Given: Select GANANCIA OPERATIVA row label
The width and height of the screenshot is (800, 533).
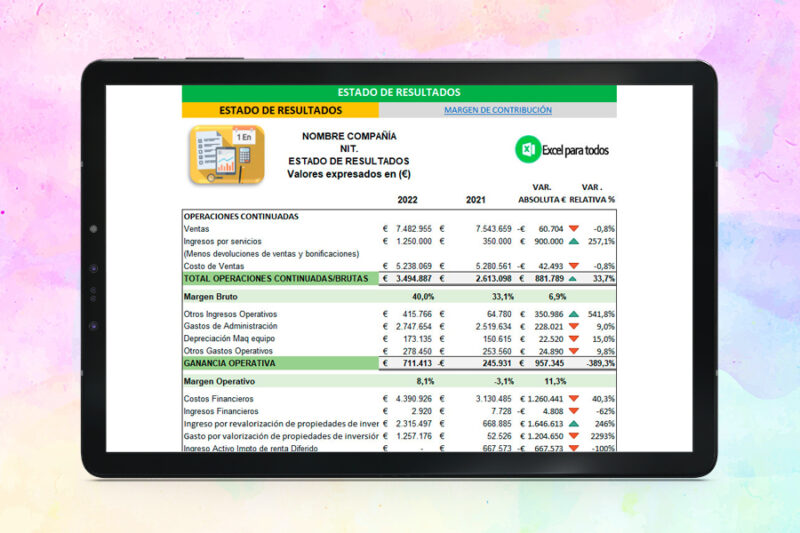Looking at the screenshot, I should pos(230,363).
